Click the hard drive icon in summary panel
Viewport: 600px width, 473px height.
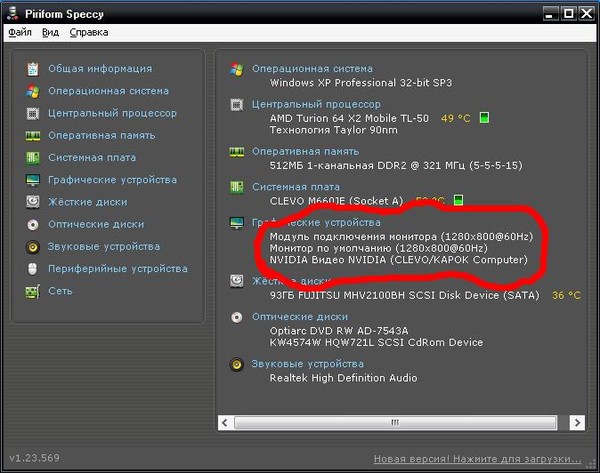click(236, 281)
